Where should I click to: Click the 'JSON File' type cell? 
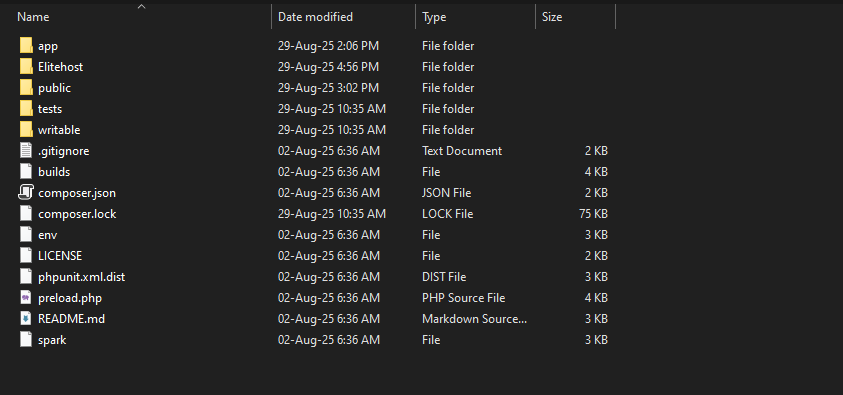click(447, 192)
